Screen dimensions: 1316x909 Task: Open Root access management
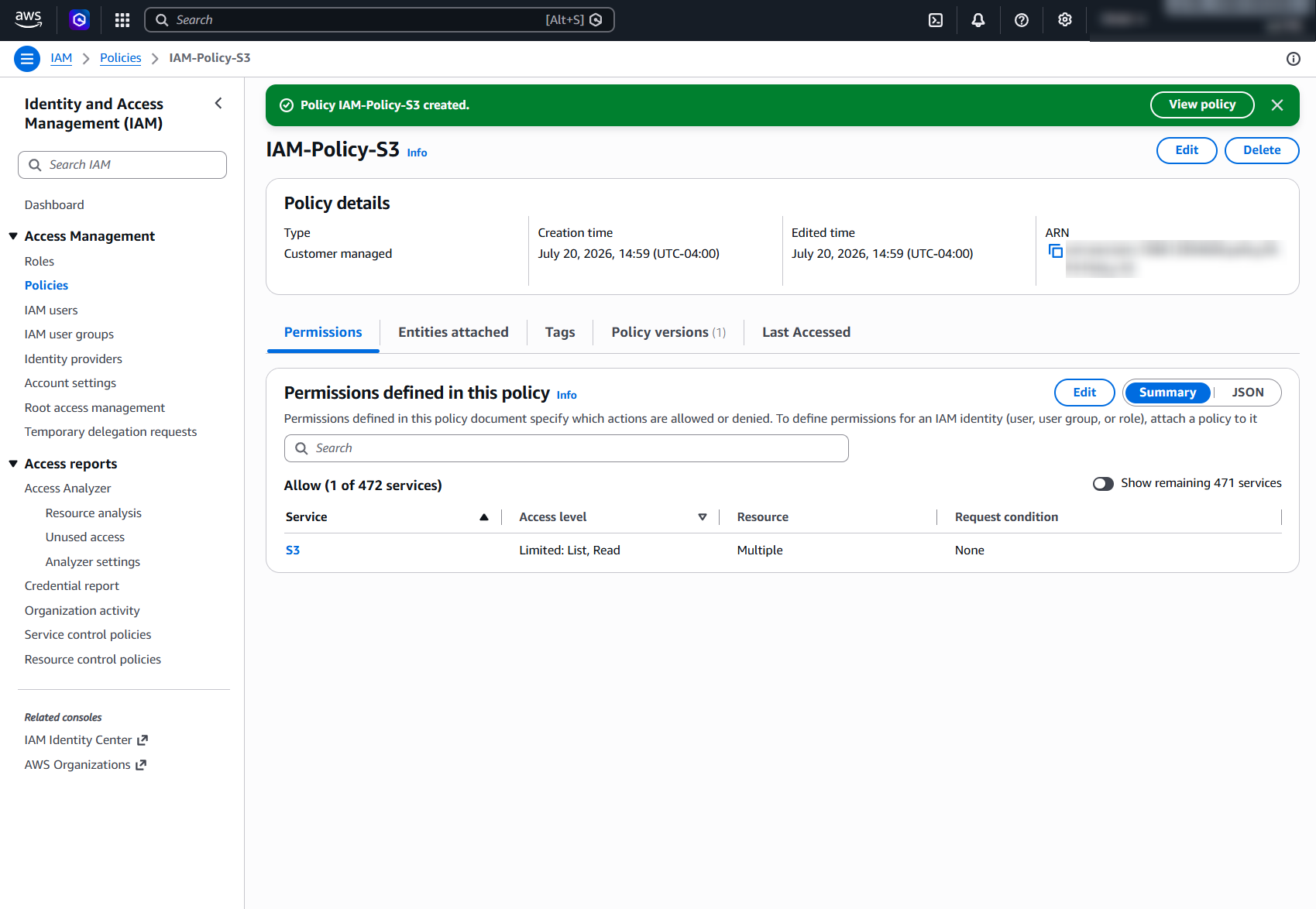coord(94,408)
